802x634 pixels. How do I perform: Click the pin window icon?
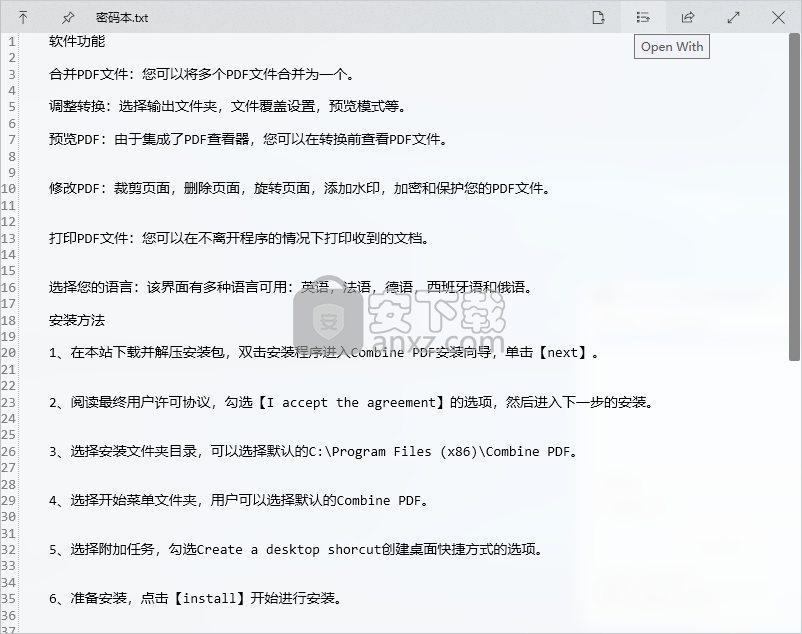click(68, 18)
